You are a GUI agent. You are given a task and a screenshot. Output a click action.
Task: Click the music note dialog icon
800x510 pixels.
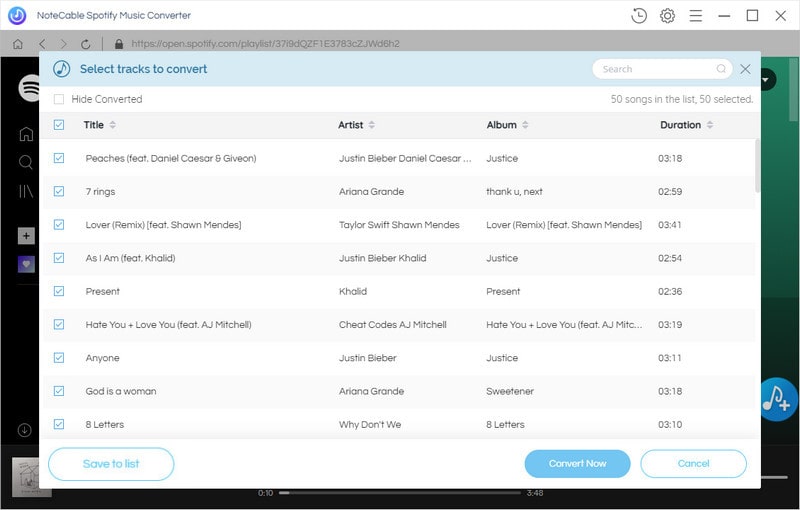coord(62,69)
